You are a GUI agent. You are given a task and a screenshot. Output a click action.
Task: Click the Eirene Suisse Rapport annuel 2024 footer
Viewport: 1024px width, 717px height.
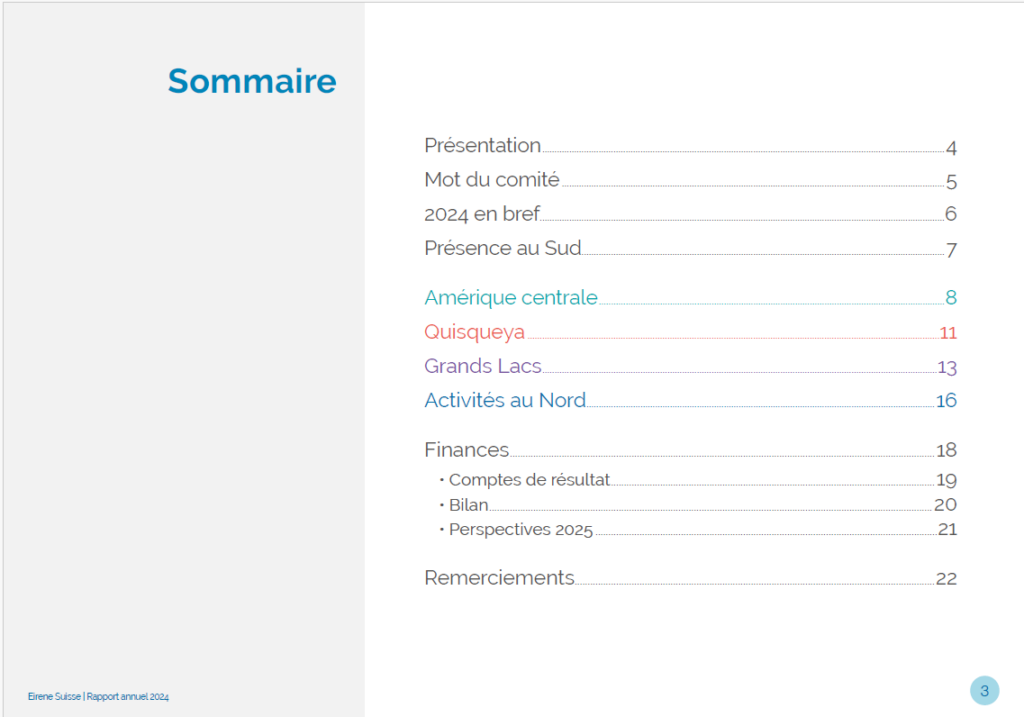tap(98, 697)
